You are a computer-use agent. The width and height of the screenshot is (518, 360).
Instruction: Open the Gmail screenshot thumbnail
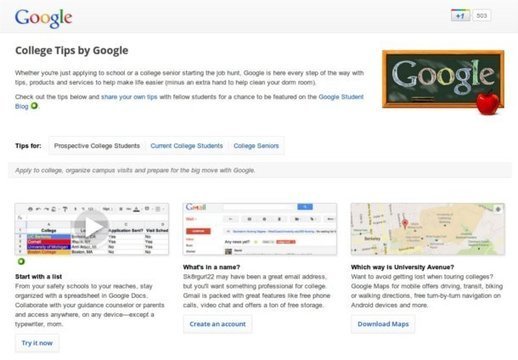[x=260, y=229]
